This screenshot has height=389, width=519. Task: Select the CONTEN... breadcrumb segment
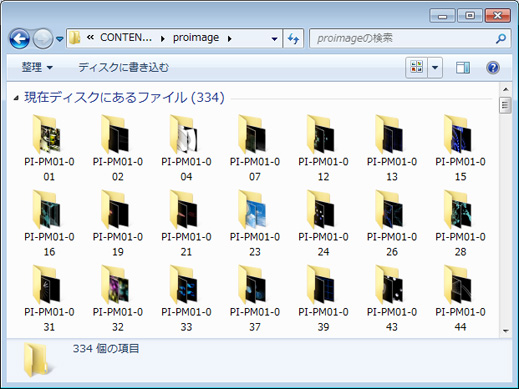point(126,38)
